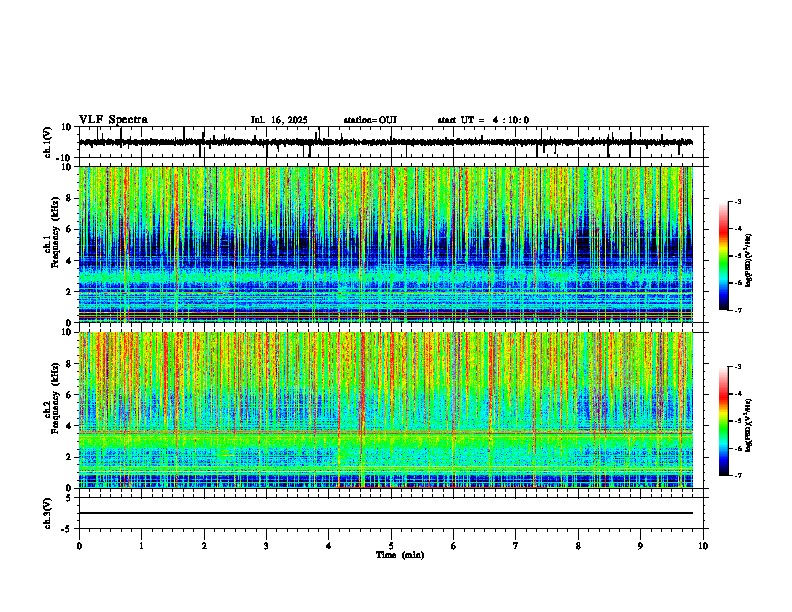Click the '2' kHz tick on ch.2 spectrogram
The height and width of the screenshot is (612, 792).
69,457
